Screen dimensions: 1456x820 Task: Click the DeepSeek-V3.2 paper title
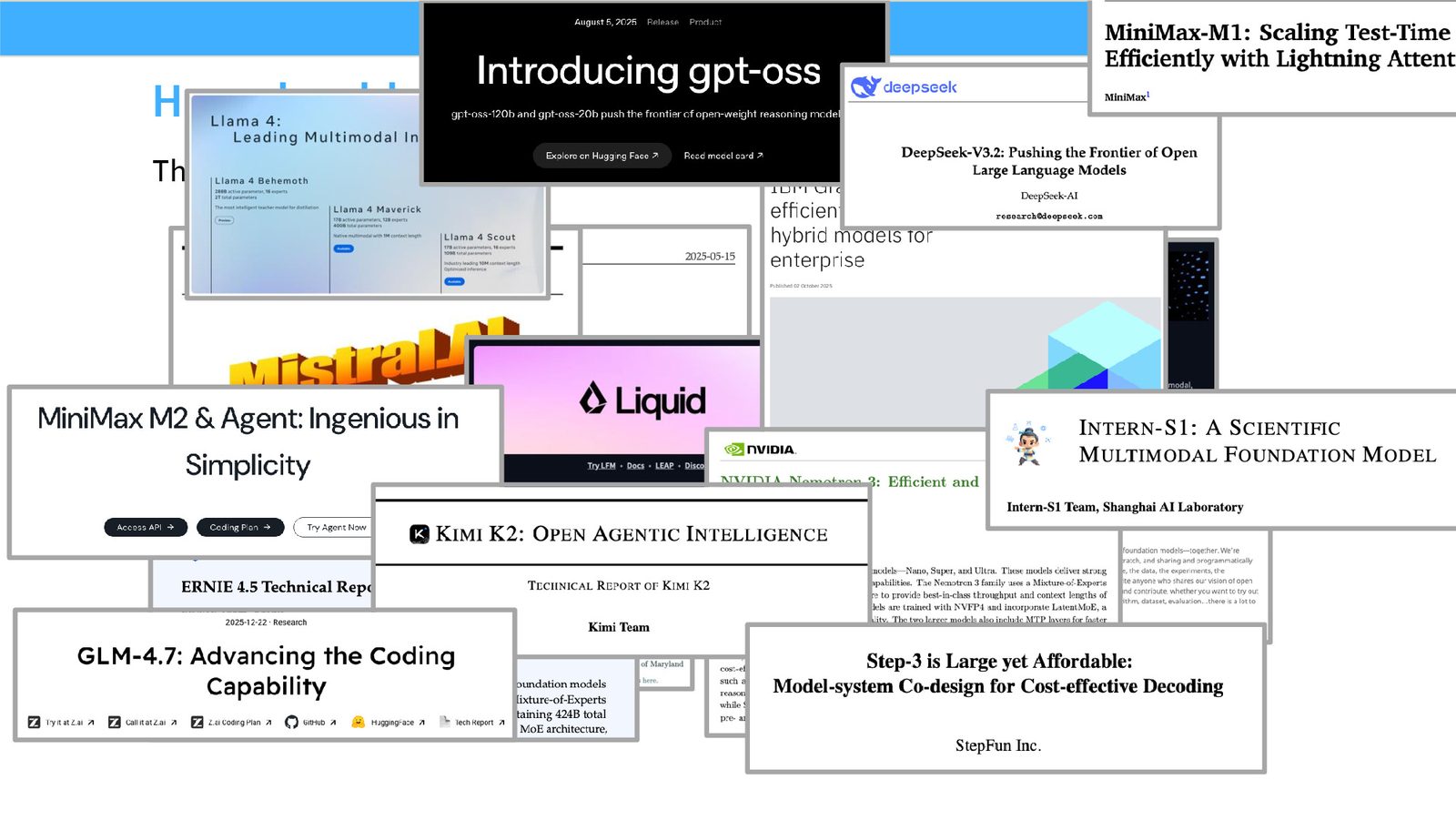pos(1049,161)
